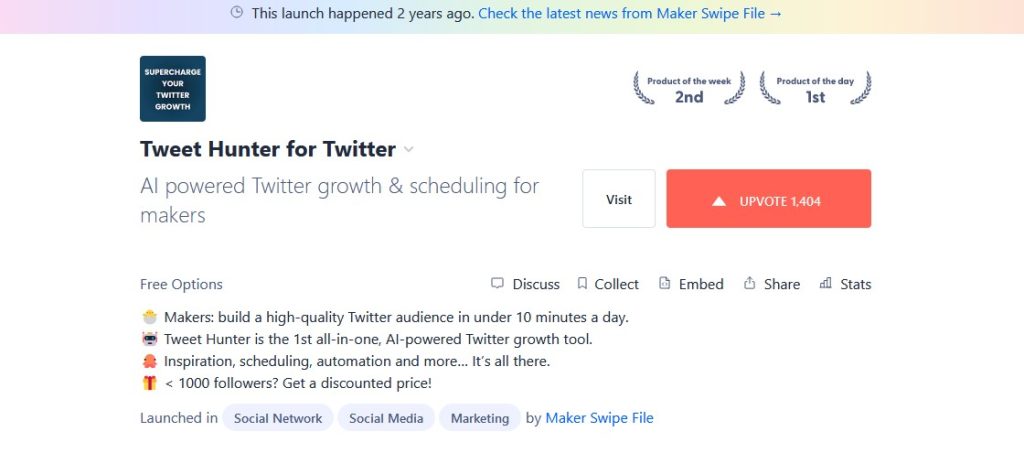
Task: Click the clock icon in top banner
Action: click(237, 12)
